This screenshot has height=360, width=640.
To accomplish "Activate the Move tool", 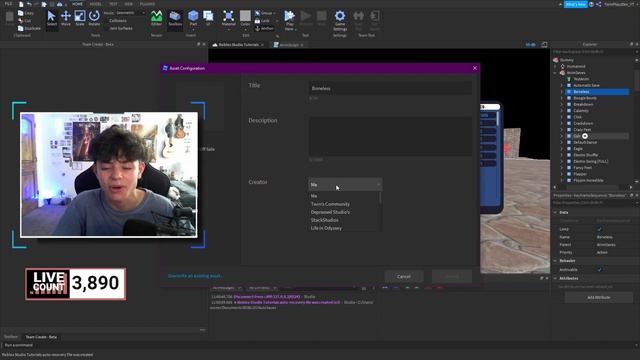I will coord(66,18).
